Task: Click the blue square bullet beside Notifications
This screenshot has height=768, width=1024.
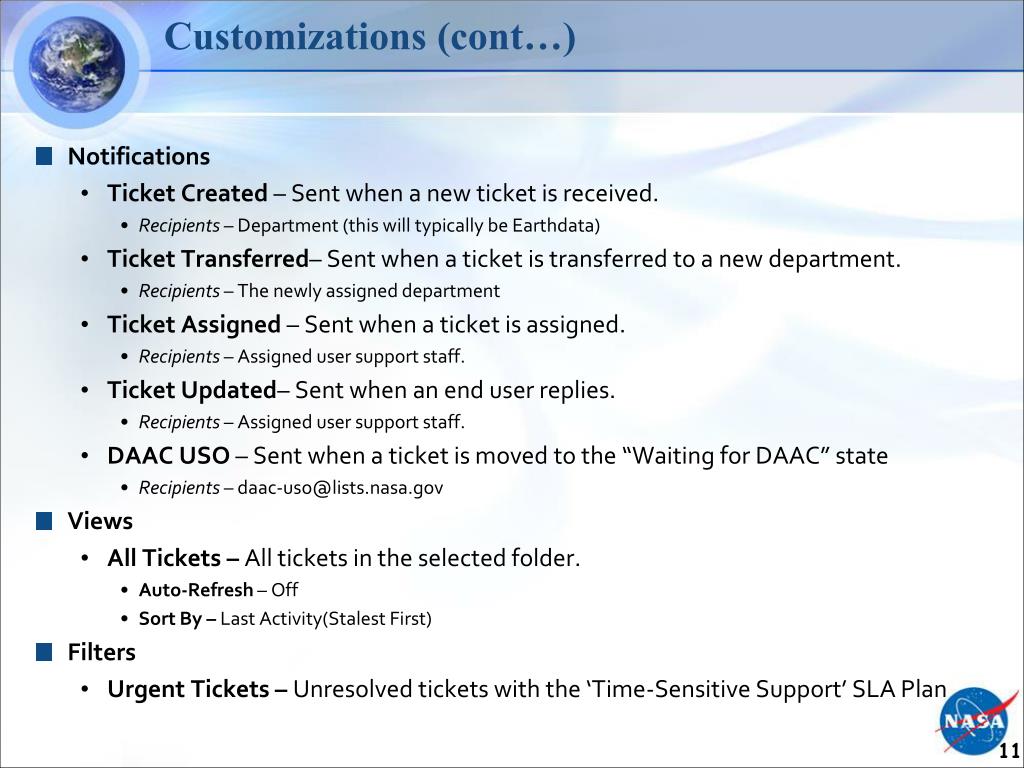Action: click(x=44, y=156)
